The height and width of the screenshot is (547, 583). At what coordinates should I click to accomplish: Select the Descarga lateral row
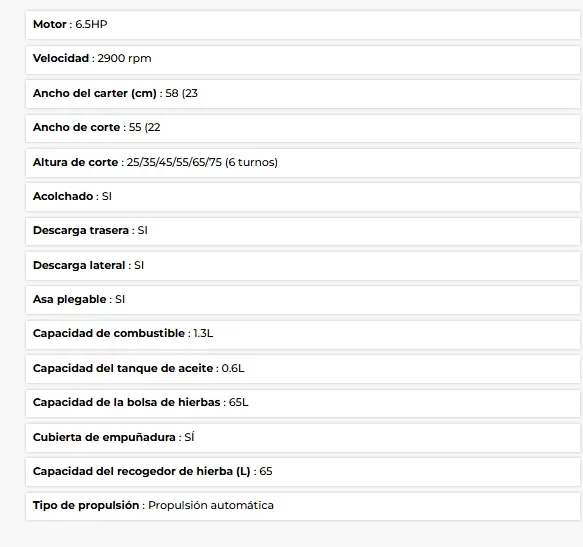pos(303,266)
